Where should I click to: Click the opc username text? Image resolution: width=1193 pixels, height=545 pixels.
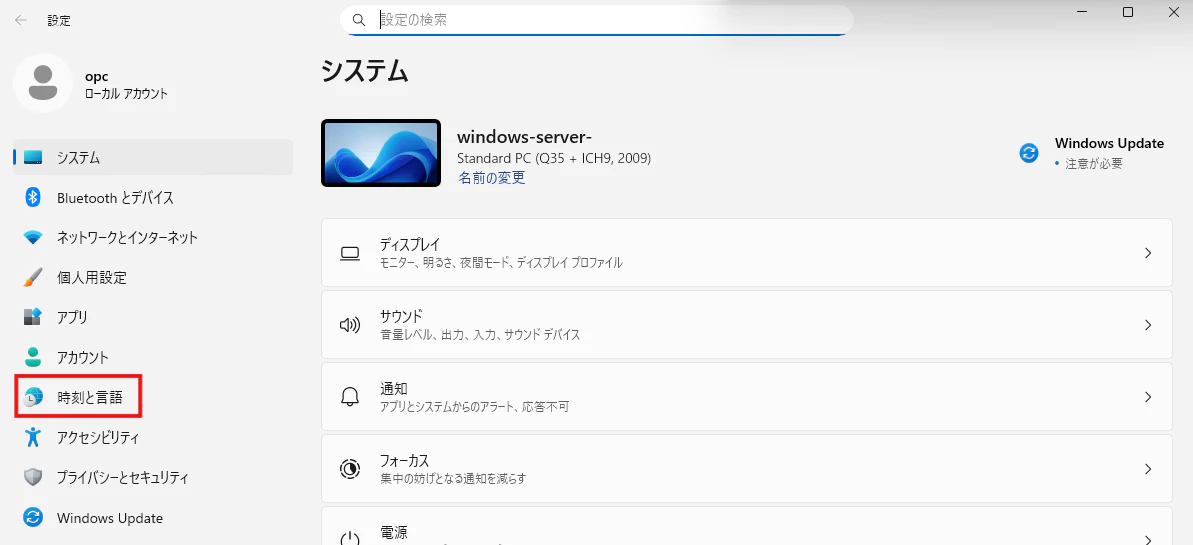coord(97,78)
